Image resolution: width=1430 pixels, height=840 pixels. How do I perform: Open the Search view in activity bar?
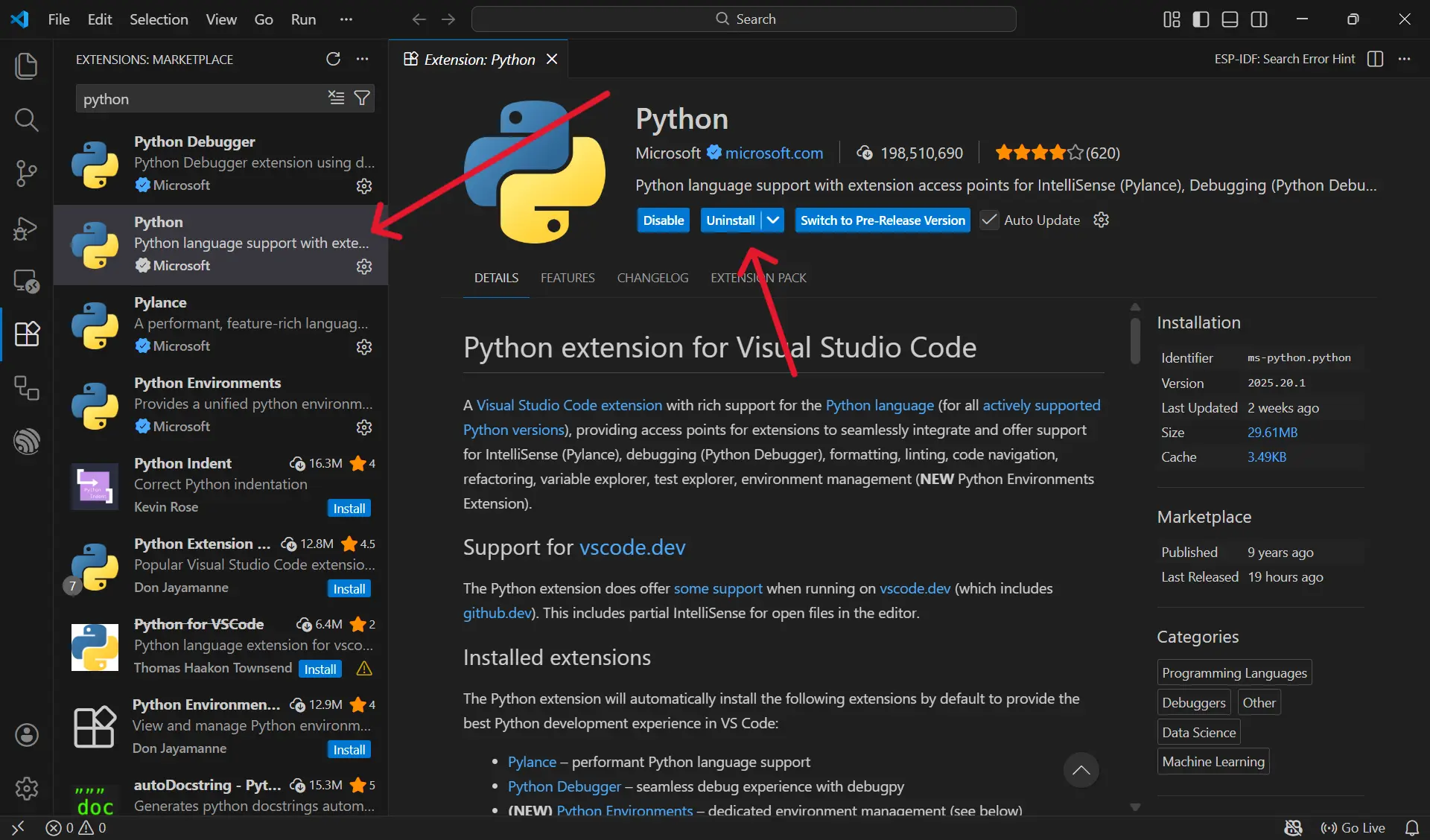pyautogui.click(x=27, y=119)
